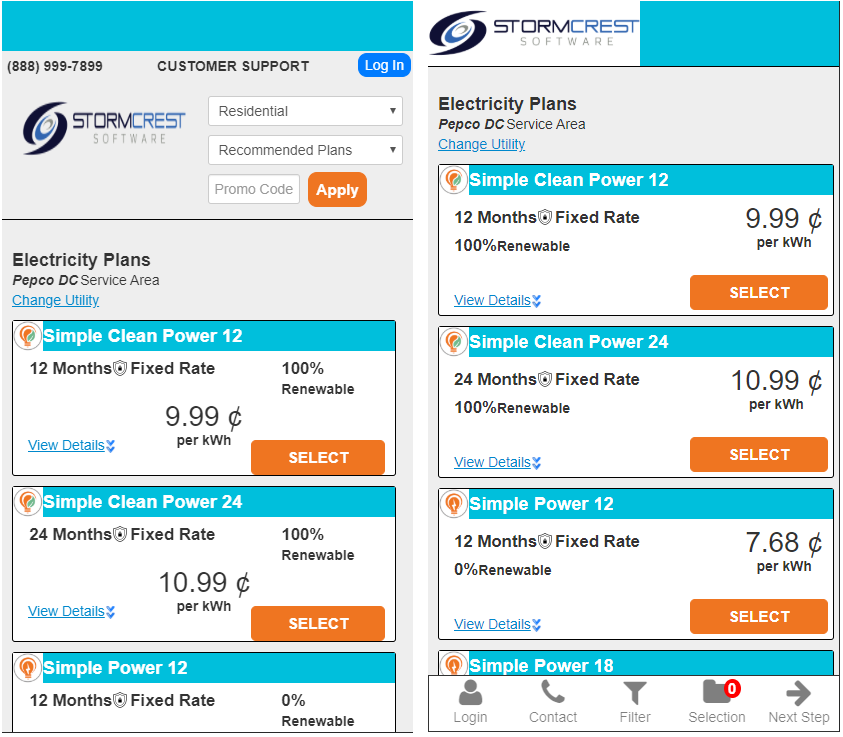Click the Change Utility link in the left panel
843x737 pixels.
pos(56,300)
